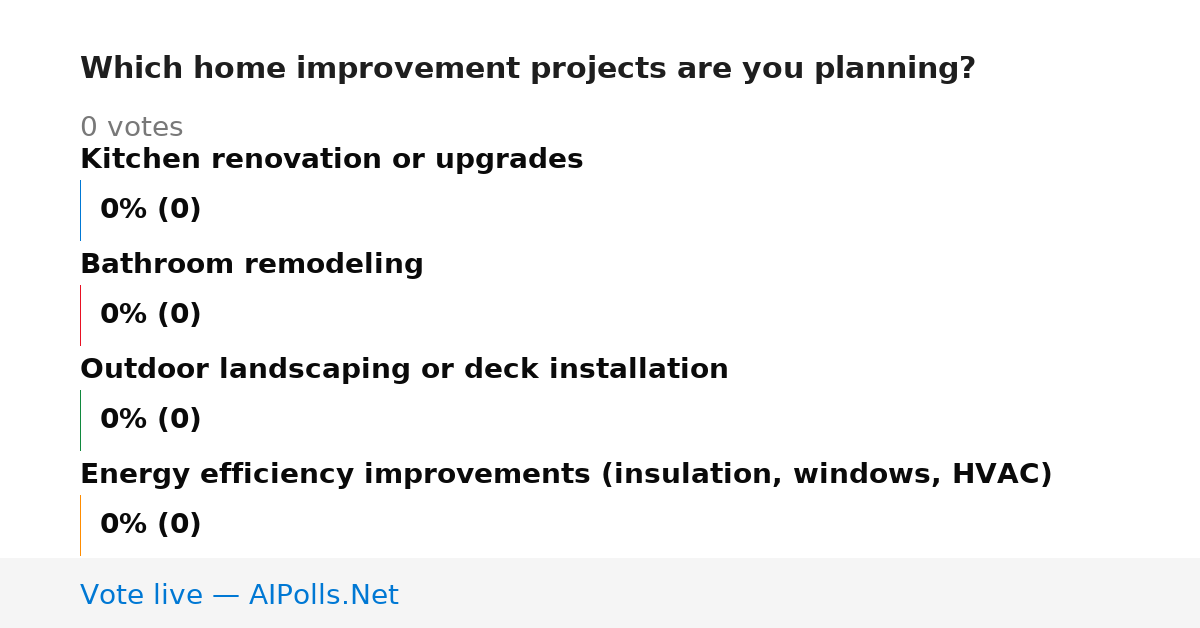Click the red bar under Bathroom remodeling
This screenshot has height=628, width=1200.
click(x=80, y=315)
